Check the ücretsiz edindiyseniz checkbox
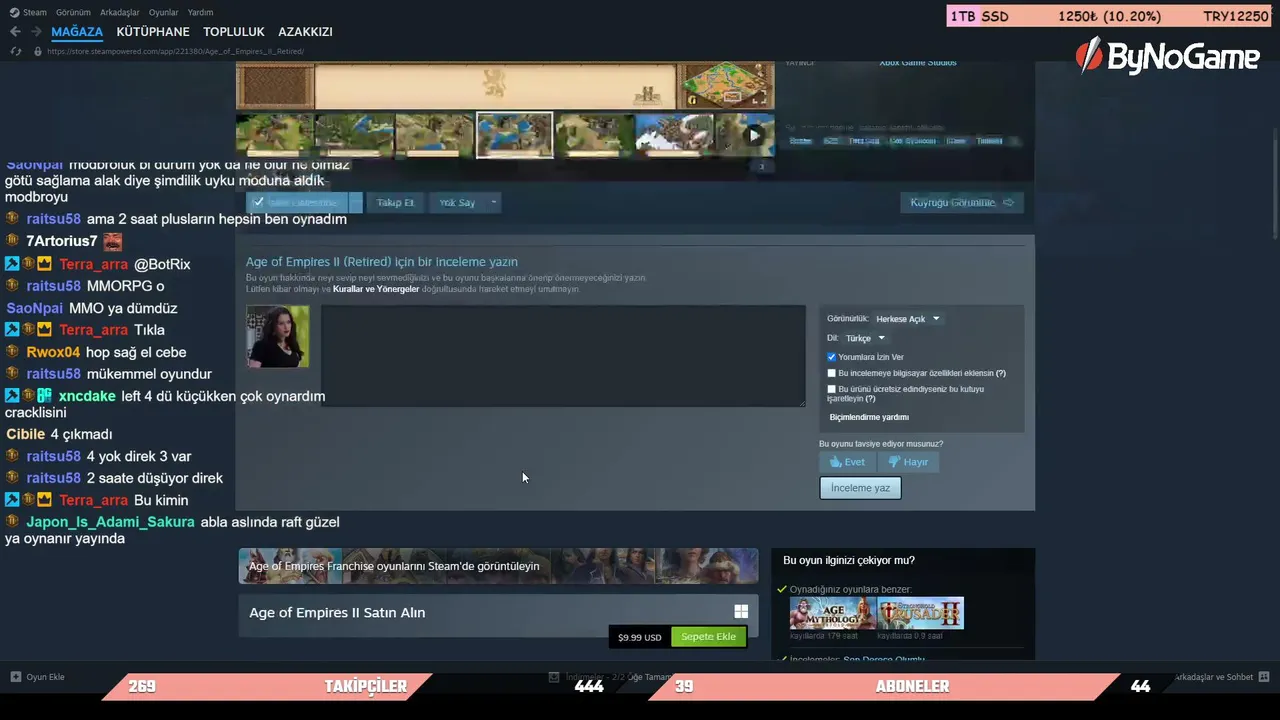Image resolution: width=1280 pixels, height=720 pixels. (831, 389)
